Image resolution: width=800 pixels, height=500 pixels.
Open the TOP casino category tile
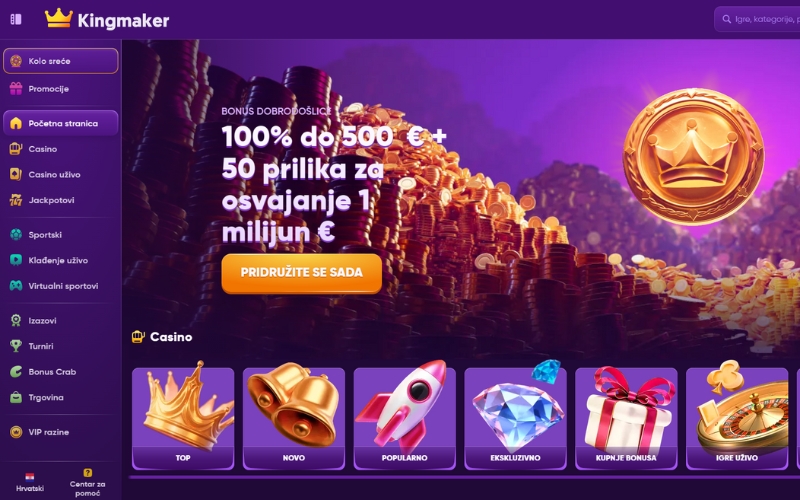[x=183, y=418]
